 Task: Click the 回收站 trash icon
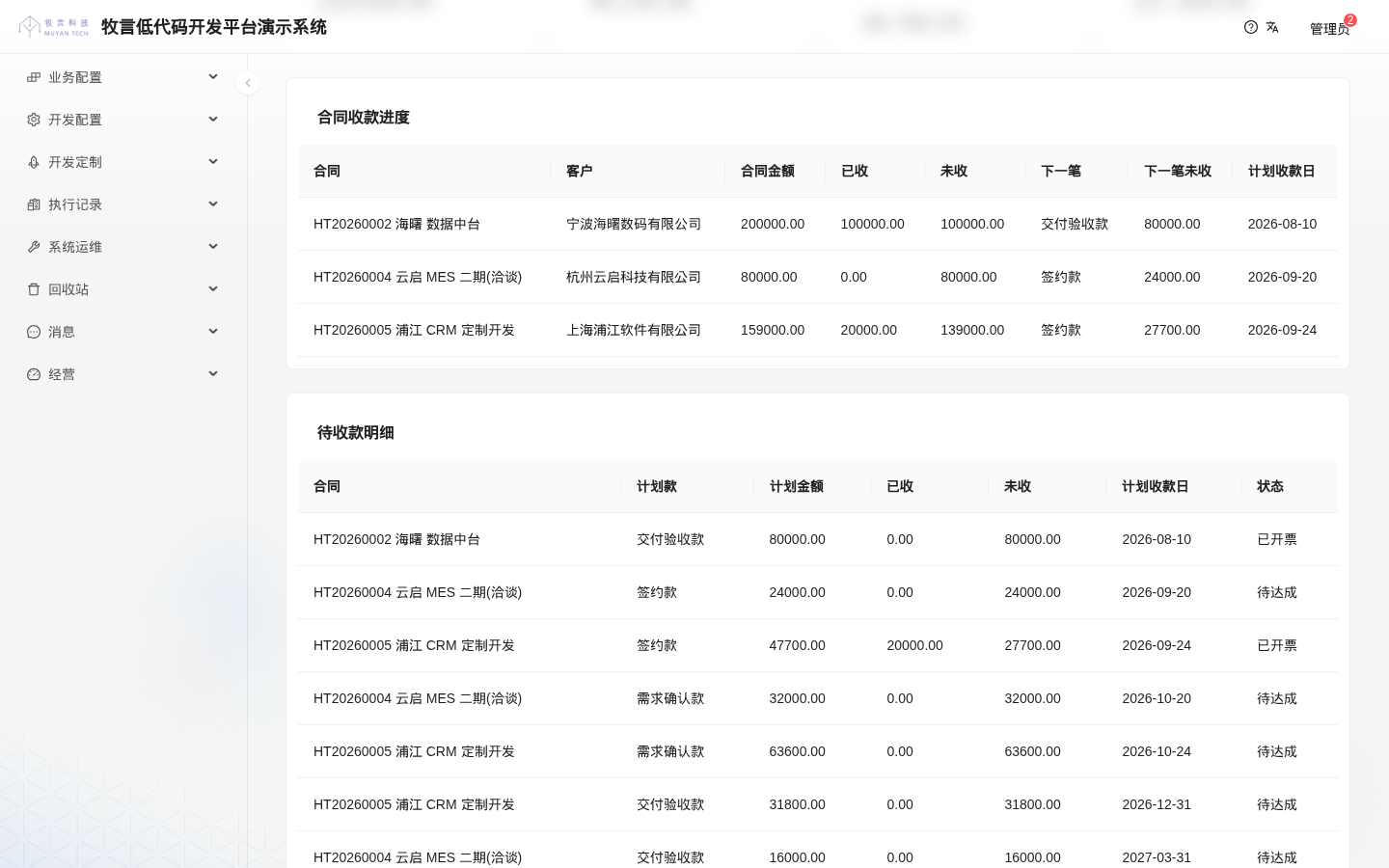click(x=34, y=289)
